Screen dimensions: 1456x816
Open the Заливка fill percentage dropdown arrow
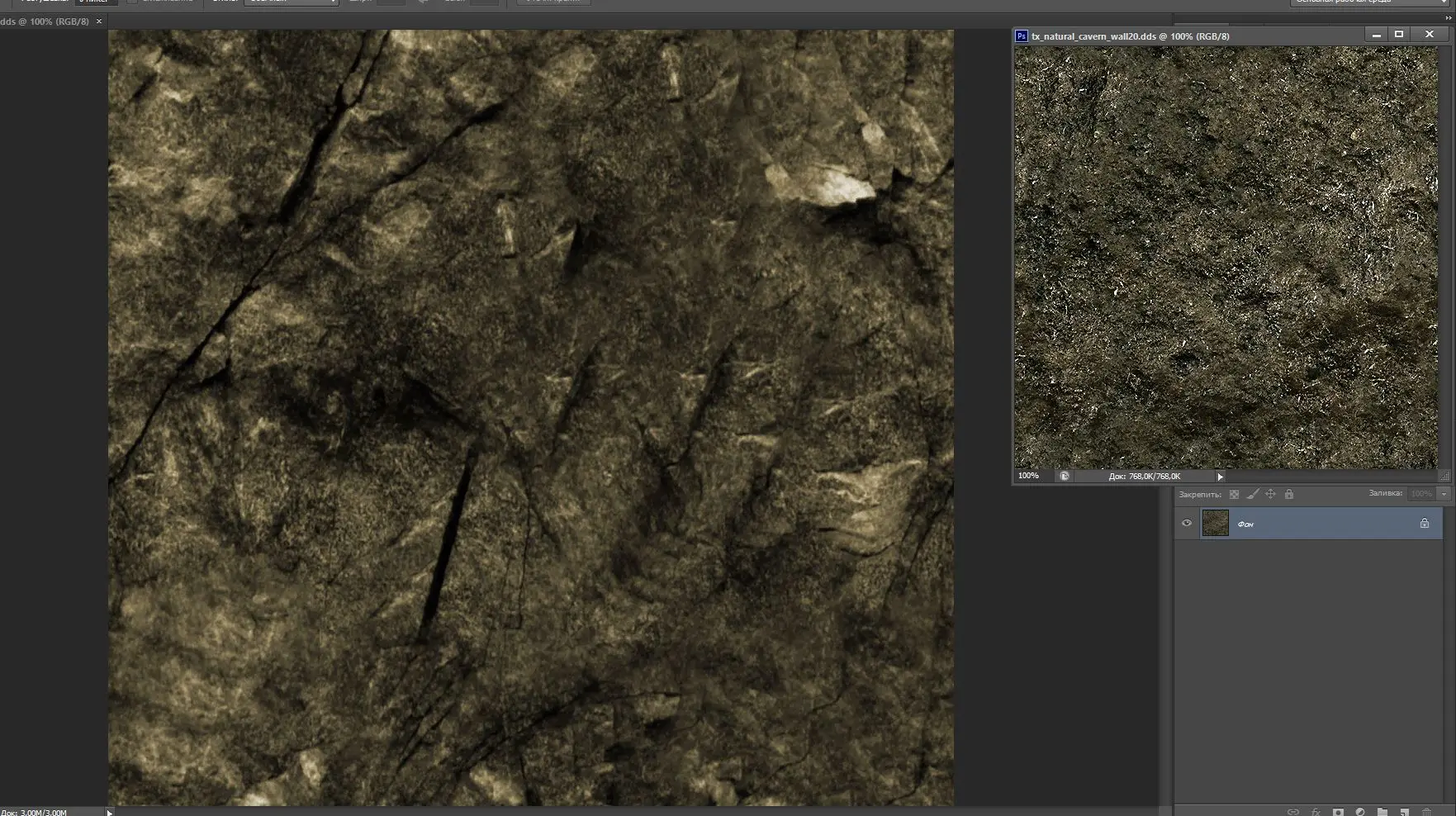click(x=1444, y=494)
